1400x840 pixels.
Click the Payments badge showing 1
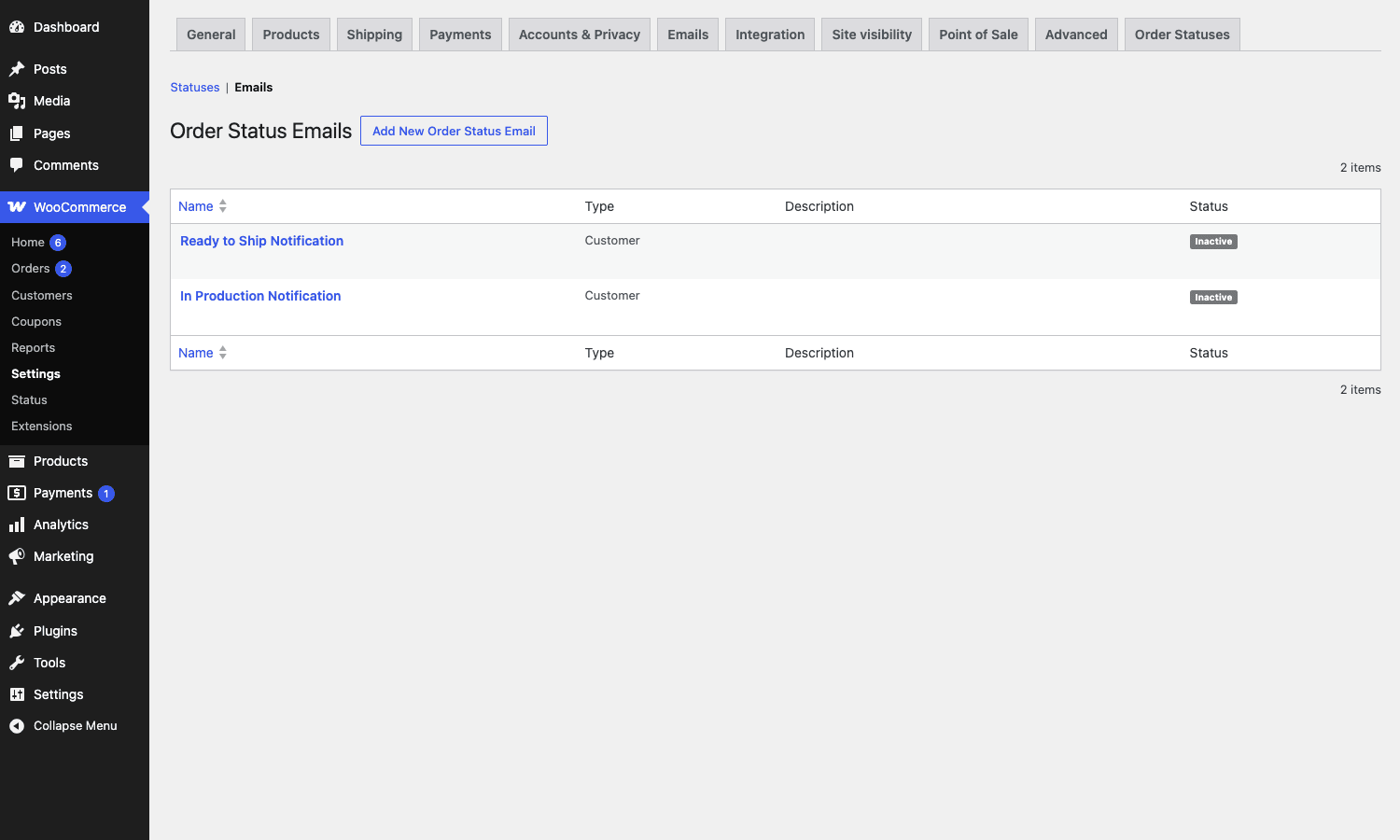pos(106,494)
